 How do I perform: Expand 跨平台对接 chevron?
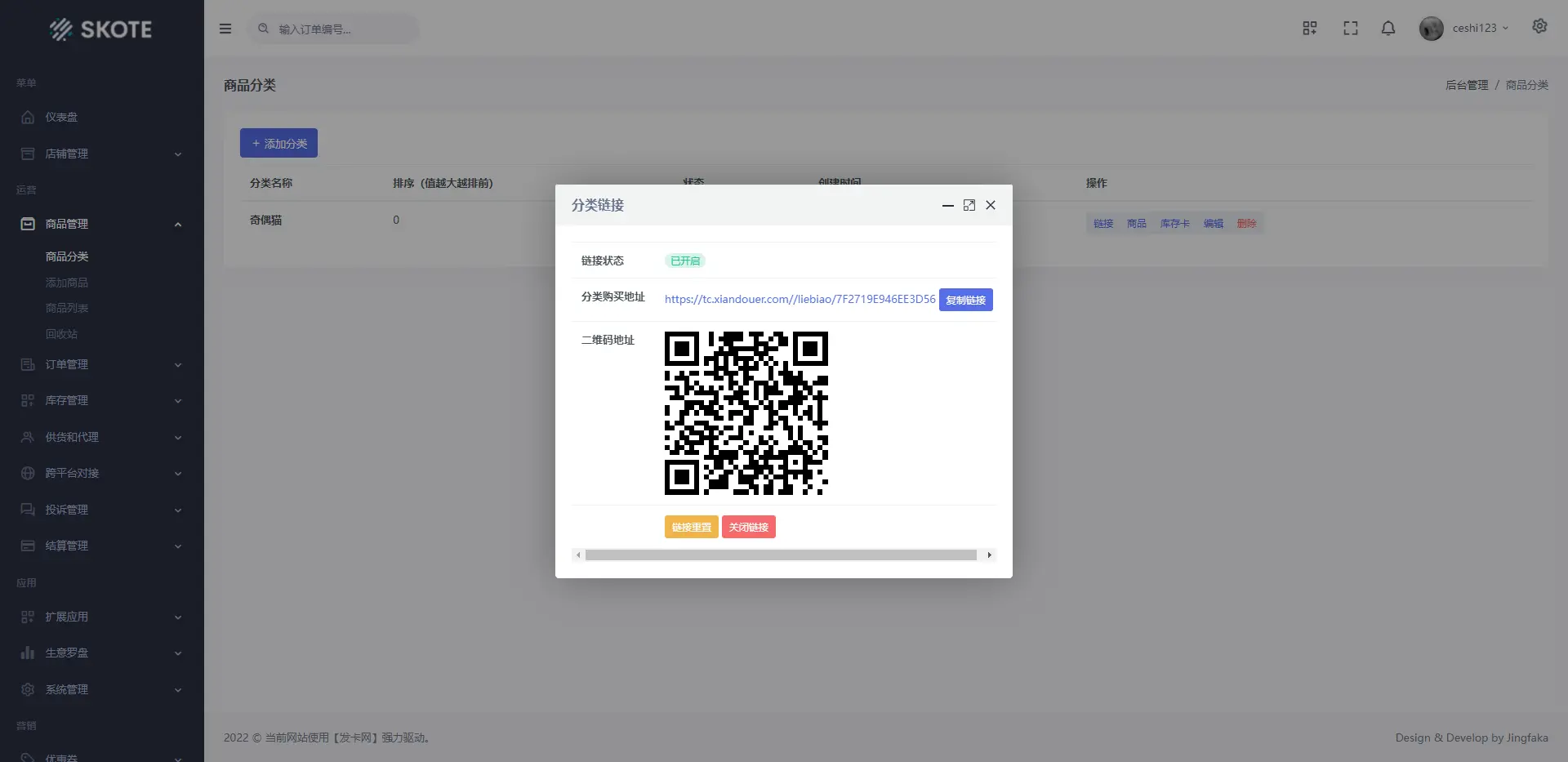coord(178,474)
